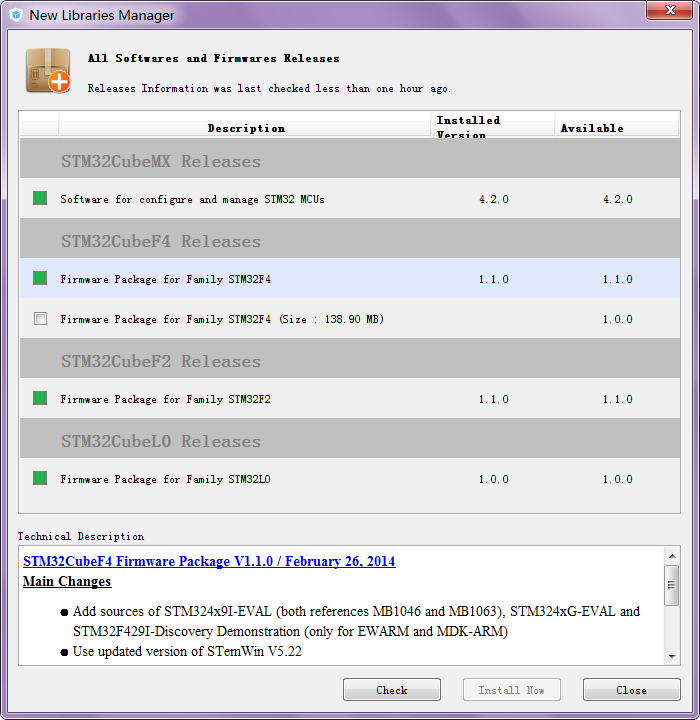Click installed version 1.1.0 of STM32F2
This screenshot has height=720, width=700.
click(x=494, y=399)
